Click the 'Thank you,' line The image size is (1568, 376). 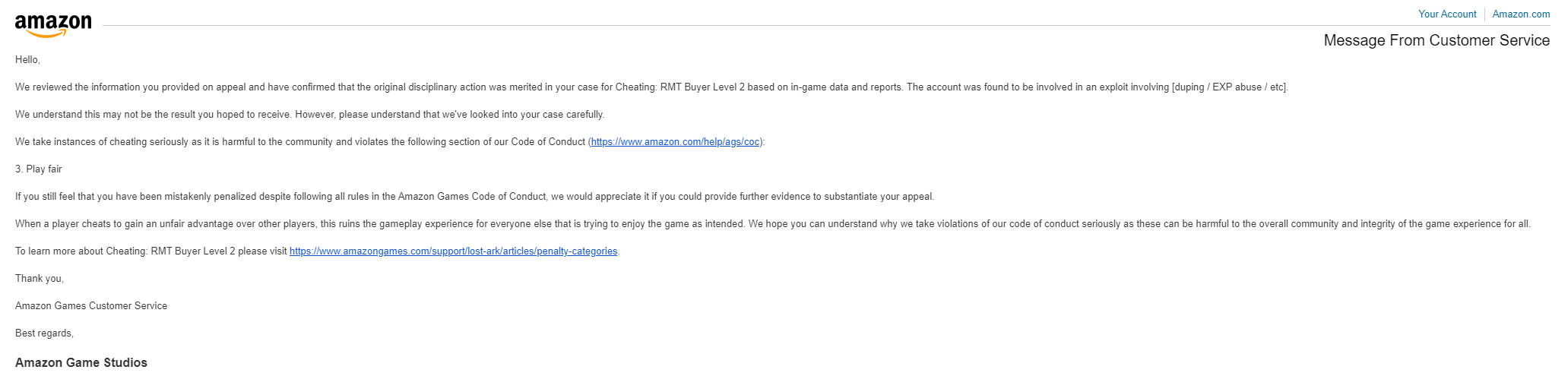[40, 279]
